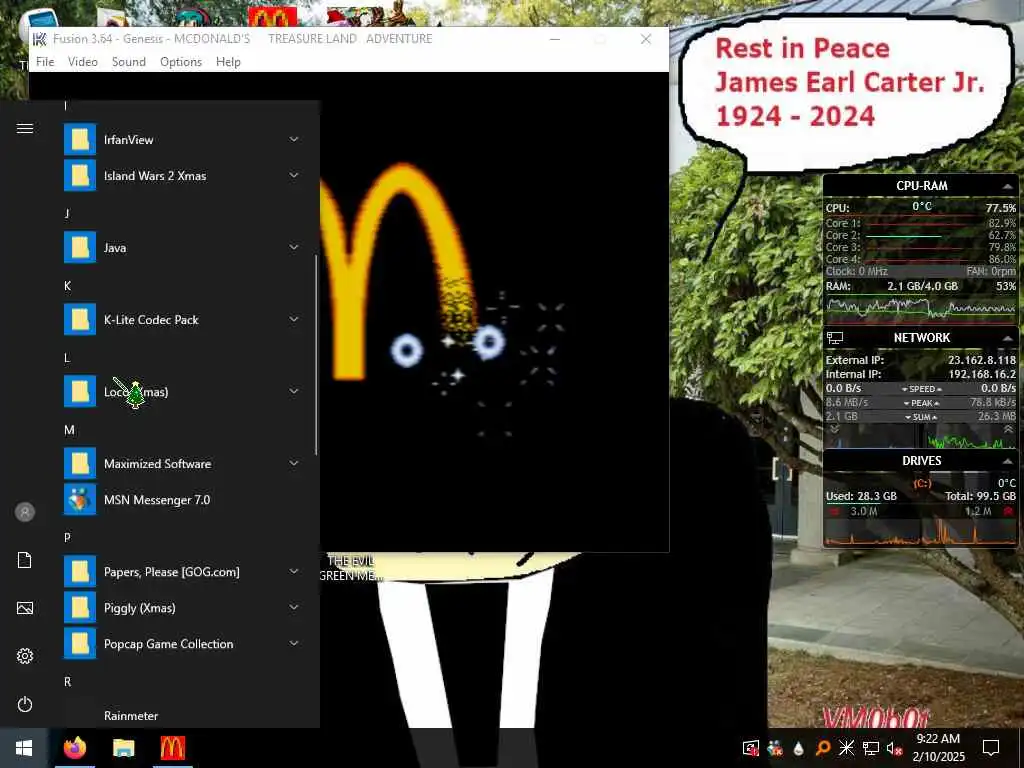1024x768 pixels.
Task: Open File Explorer from the taskbar
Action: click(x=123, y=748)
